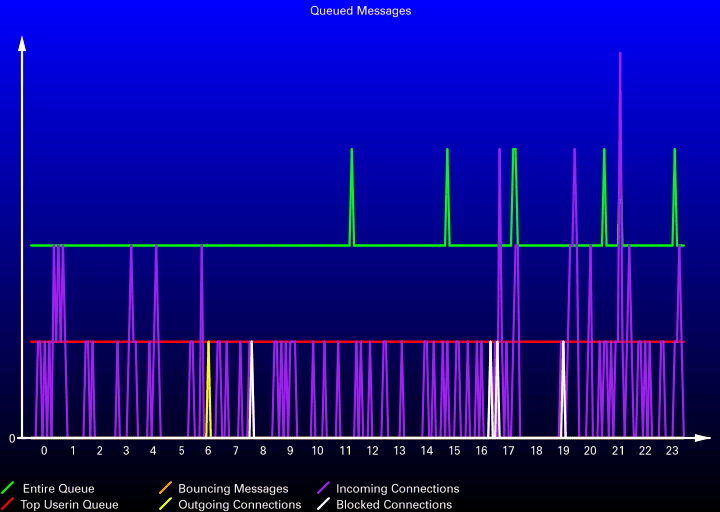This screenshot has width=720, height=512.
Task: Select the Incoming Connections legend label
Action: coord(397,489)
